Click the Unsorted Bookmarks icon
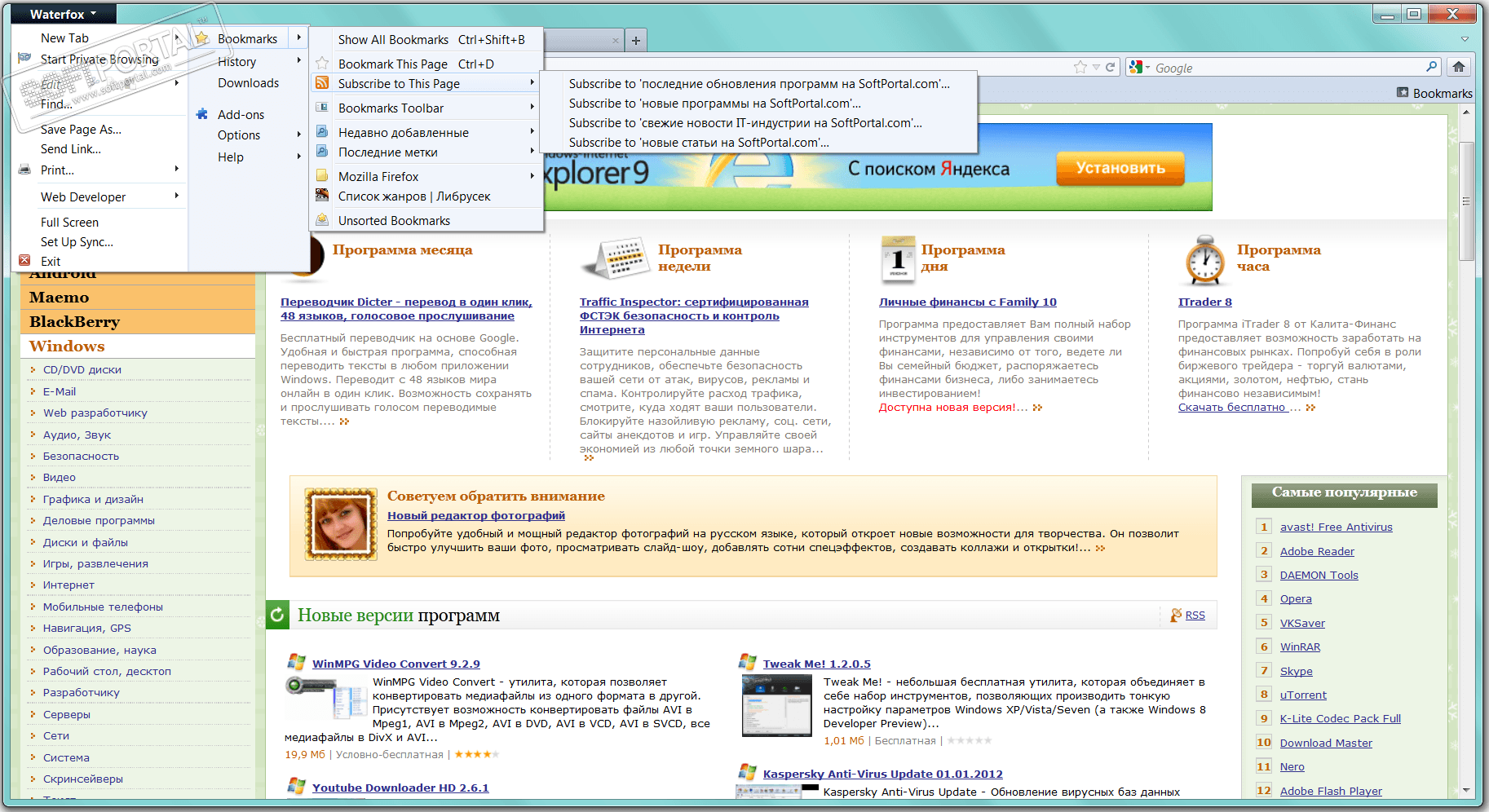The width and height of the screenshot is (1489, 812). click(x=322, y=220)
